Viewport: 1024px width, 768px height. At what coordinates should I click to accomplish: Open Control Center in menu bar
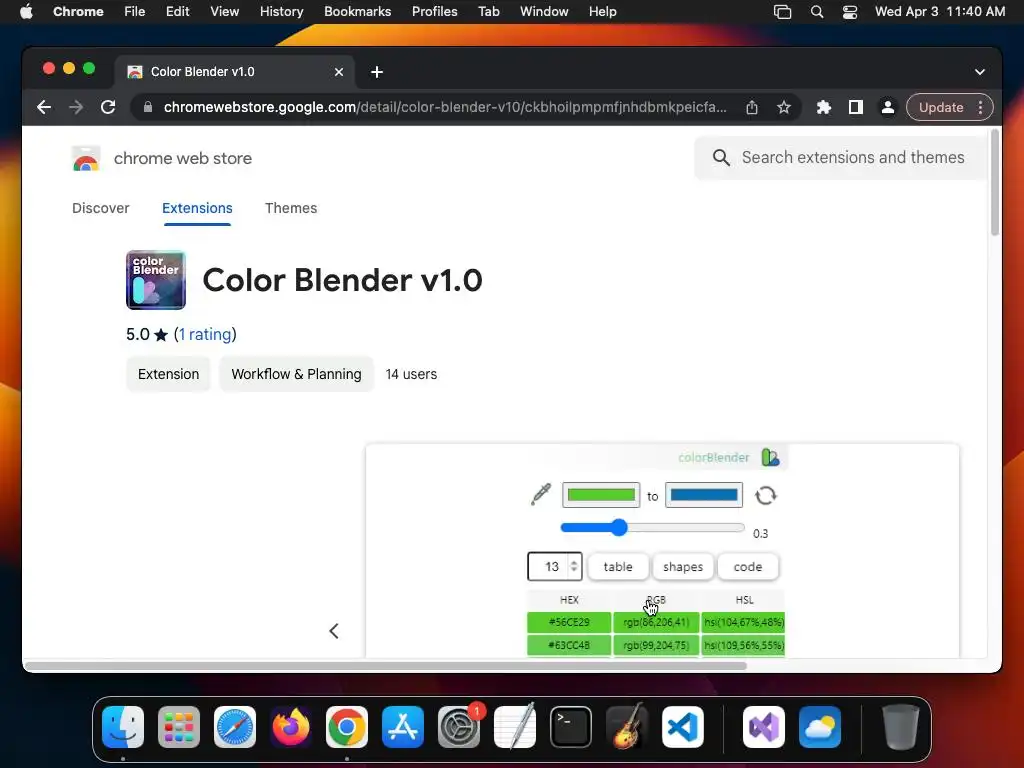click(x=850, y=12)
